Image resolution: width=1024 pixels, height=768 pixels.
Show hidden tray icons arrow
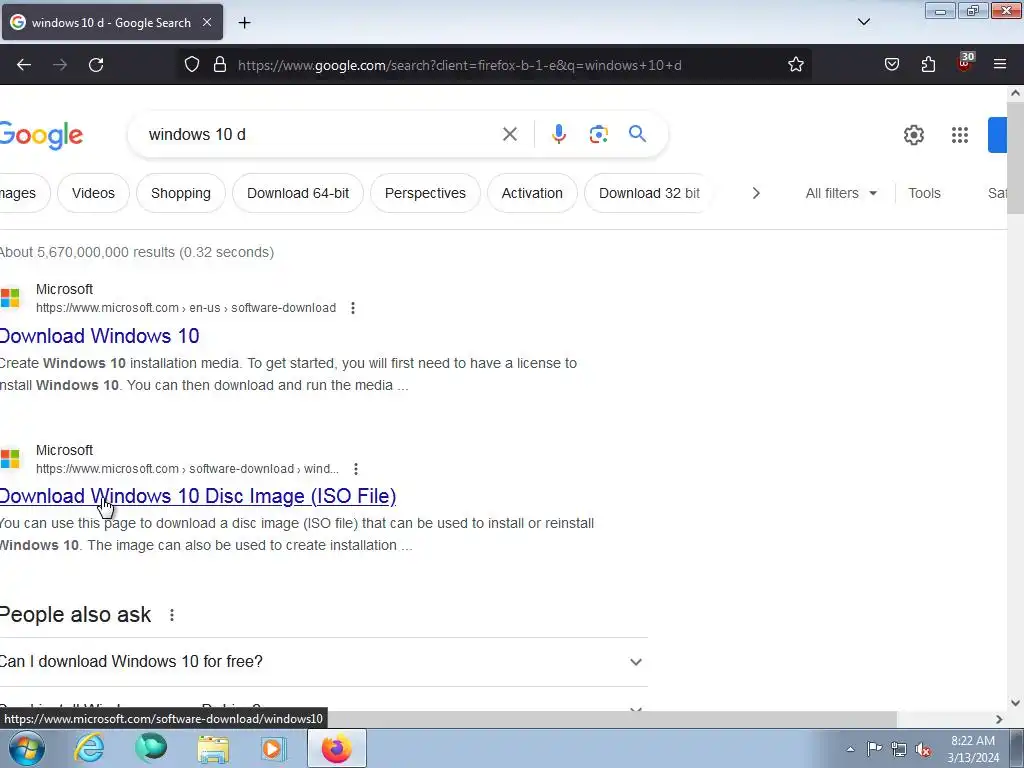click(x=850, y=749)
